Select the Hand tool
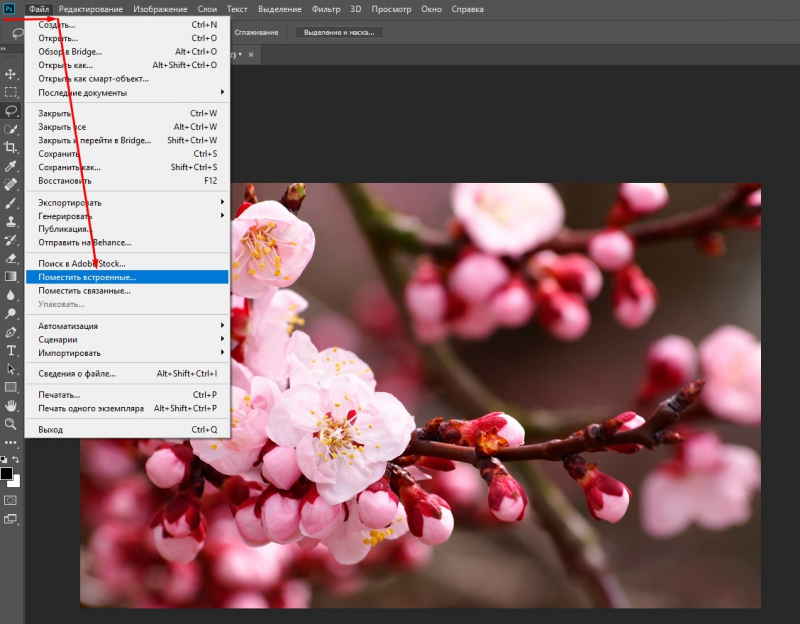 click(x=10, y=406)
